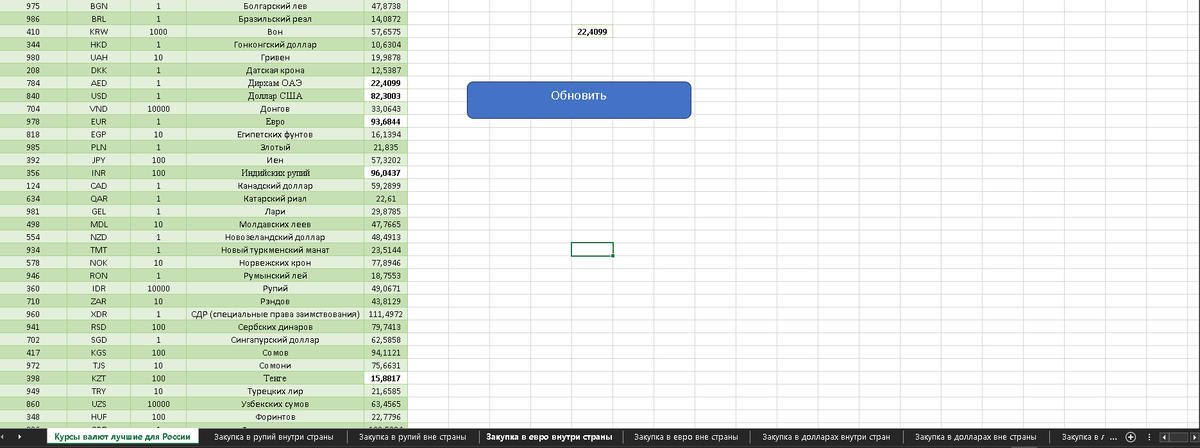The width and height of the screenshot is (1200, 448).
Task: Select the 'Злотый' cell
Action: point(275,147)
